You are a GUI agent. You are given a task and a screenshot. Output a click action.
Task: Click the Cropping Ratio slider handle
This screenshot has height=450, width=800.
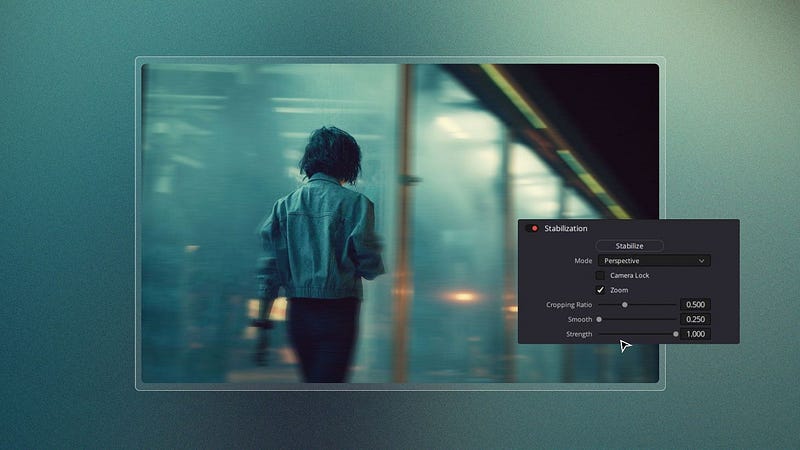pos(624,305)
